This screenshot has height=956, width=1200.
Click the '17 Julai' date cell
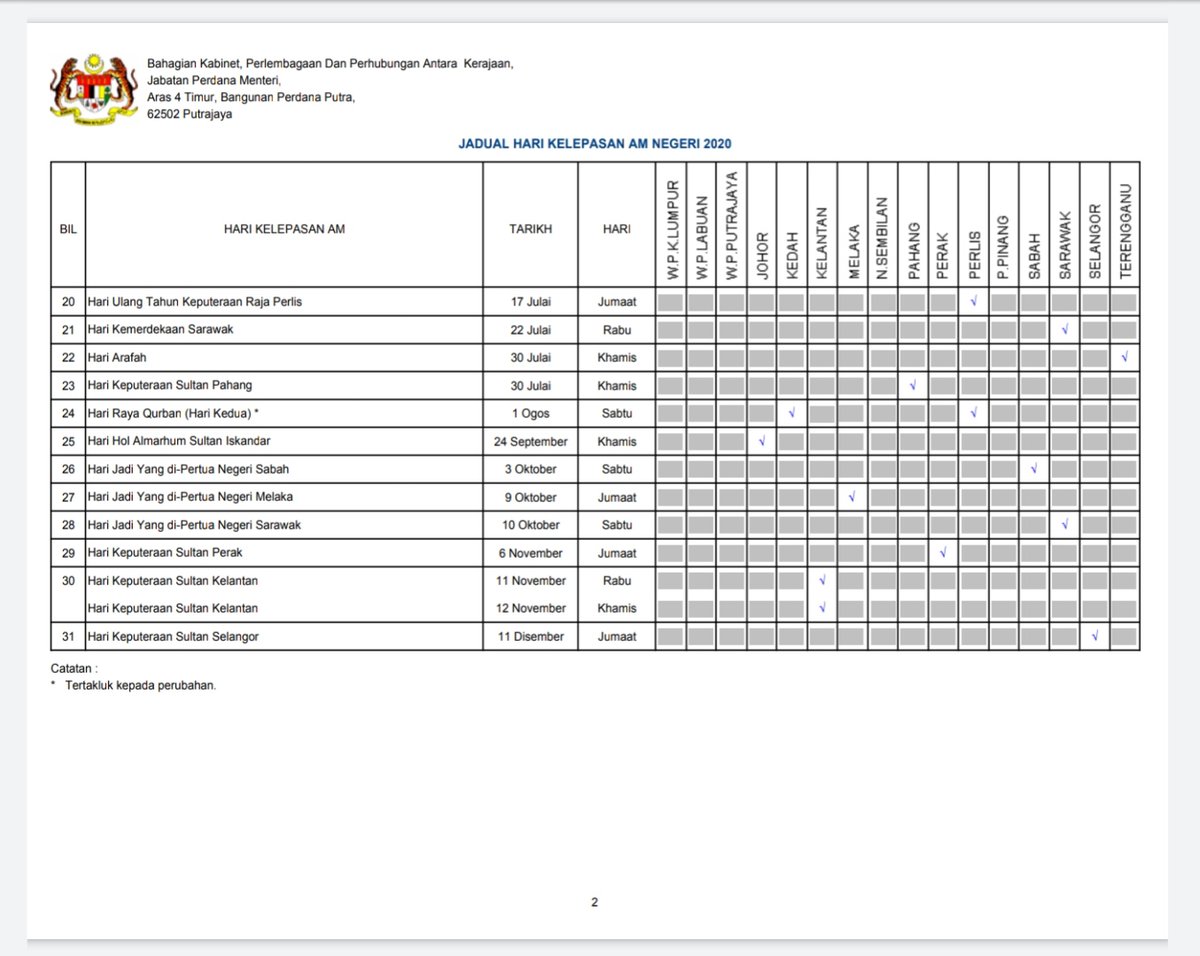(x=530, y=301)
